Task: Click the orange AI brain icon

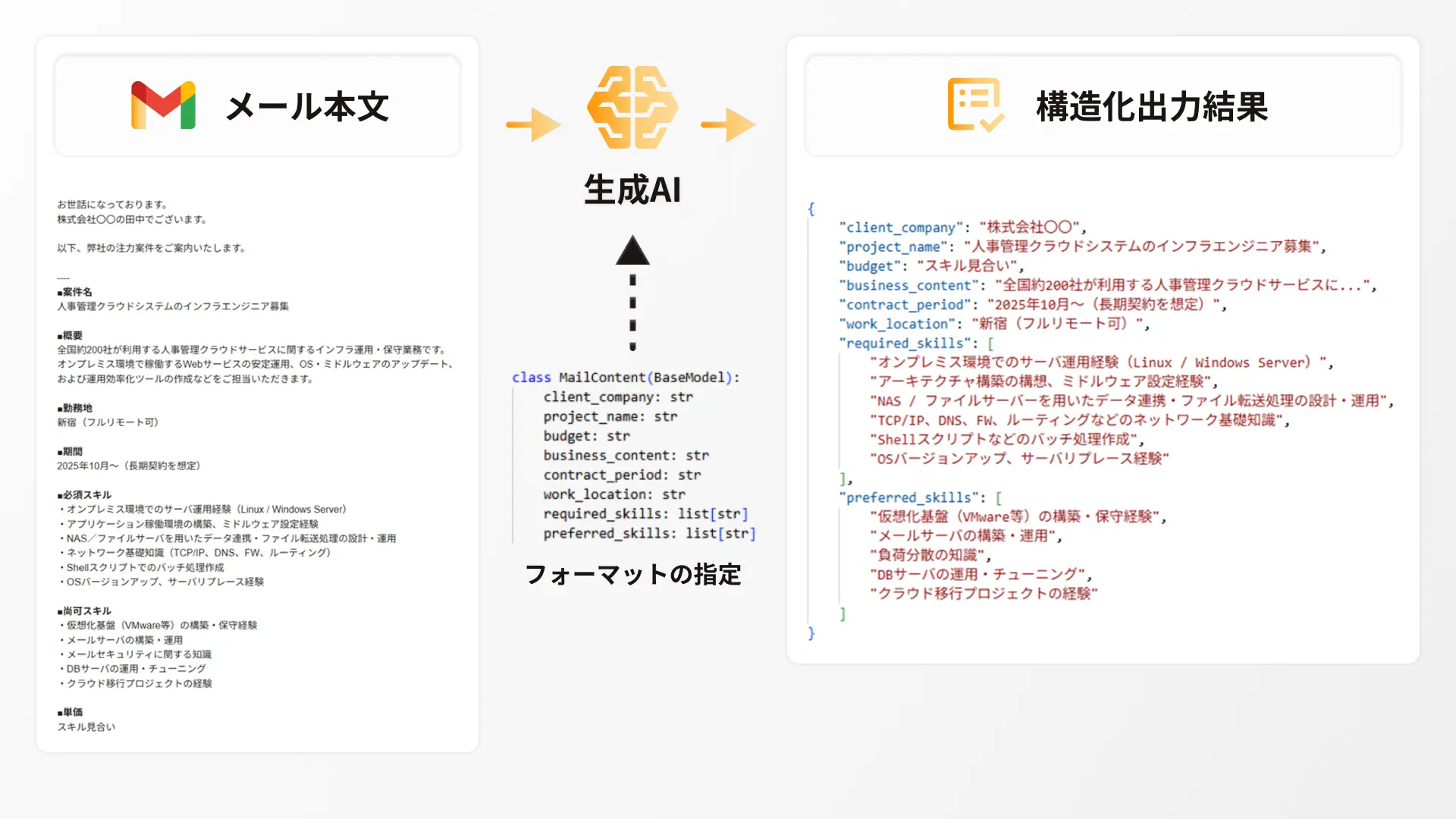Action: pos(632,107)
